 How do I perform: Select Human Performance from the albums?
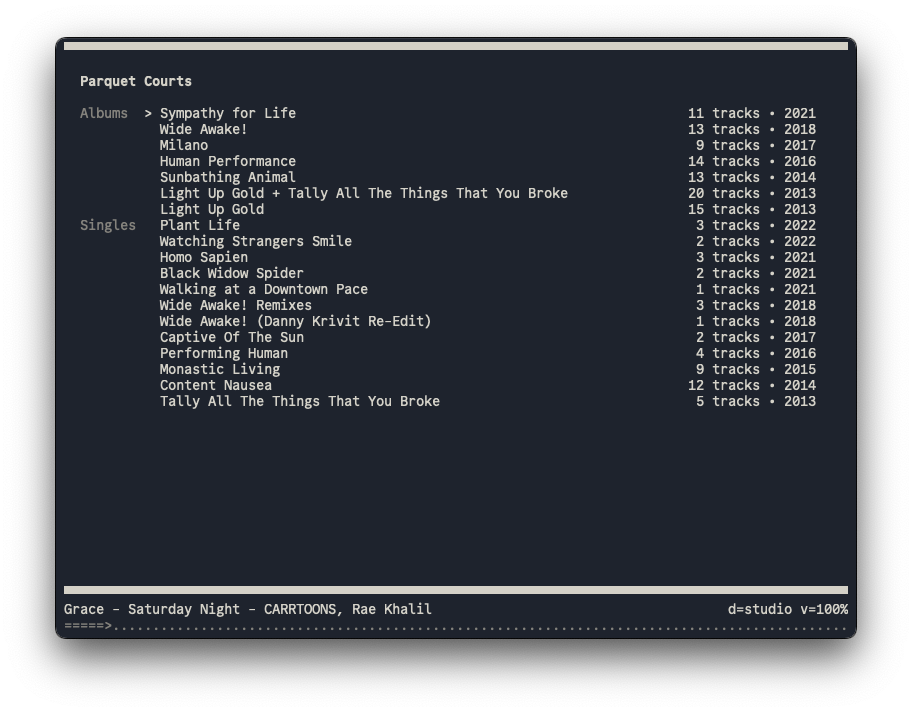(228, 161)
